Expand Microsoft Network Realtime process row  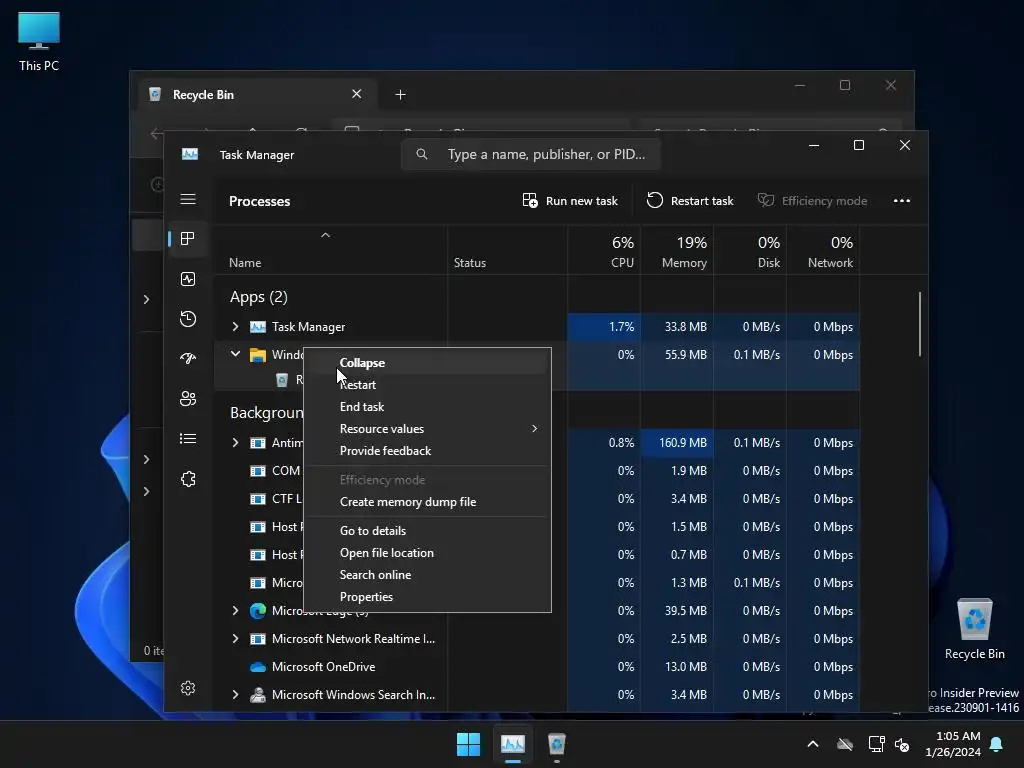coord(235,639)
